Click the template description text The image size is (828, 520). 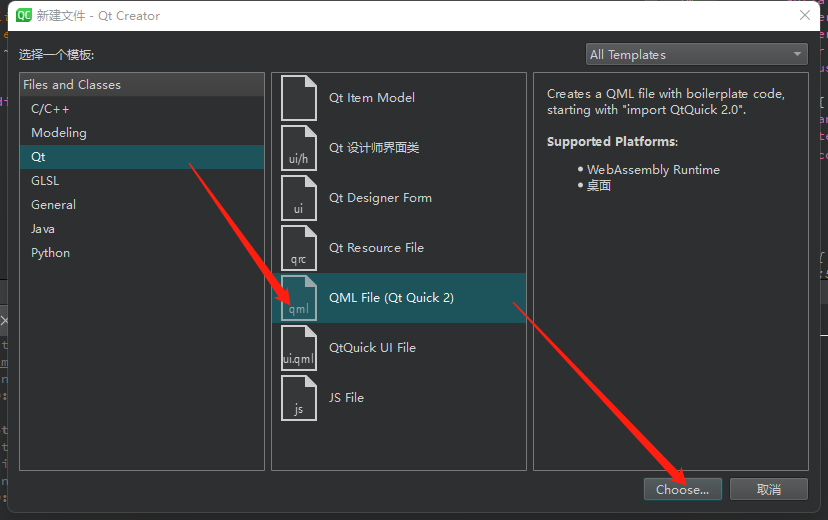pos(666,102)
